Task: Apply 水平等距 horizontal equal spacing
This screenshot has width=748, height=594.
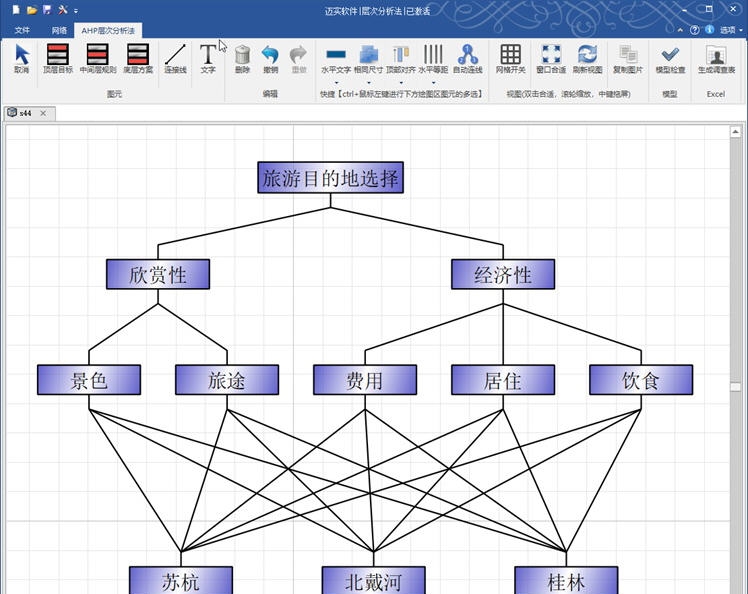Action: 433,58
